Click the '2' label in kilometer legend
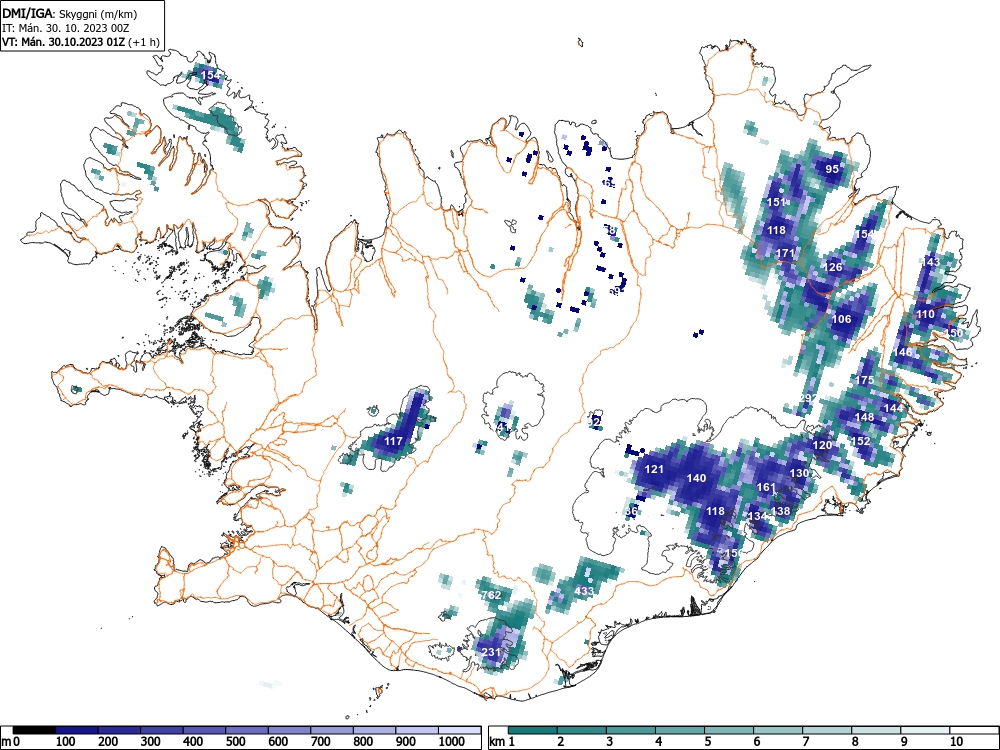Screen dimensions: 1000x750 (561, 742)
